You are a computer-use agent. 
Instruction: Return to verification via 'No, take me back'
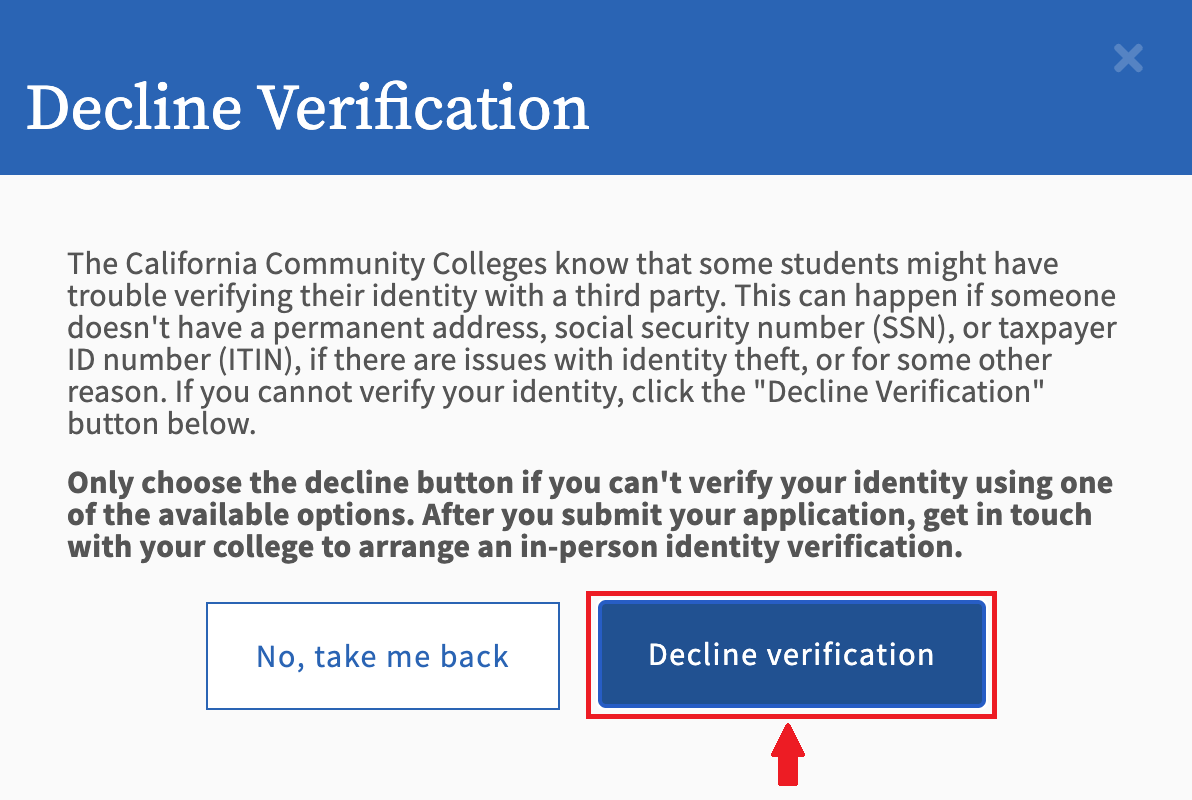[382, 655]
